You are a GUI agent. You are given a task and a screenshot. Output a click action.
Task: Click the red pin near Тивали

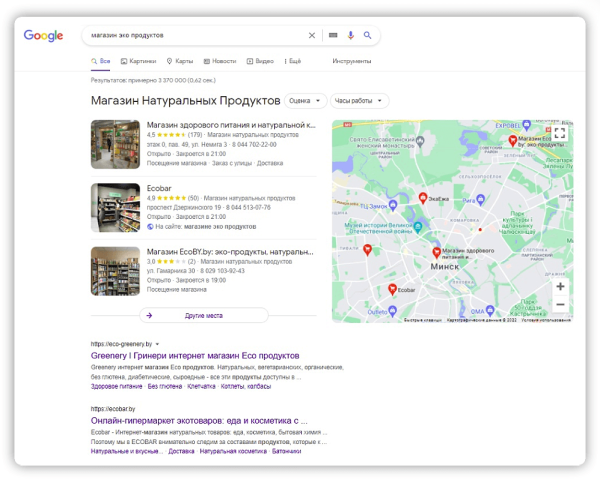pos(367,250)
